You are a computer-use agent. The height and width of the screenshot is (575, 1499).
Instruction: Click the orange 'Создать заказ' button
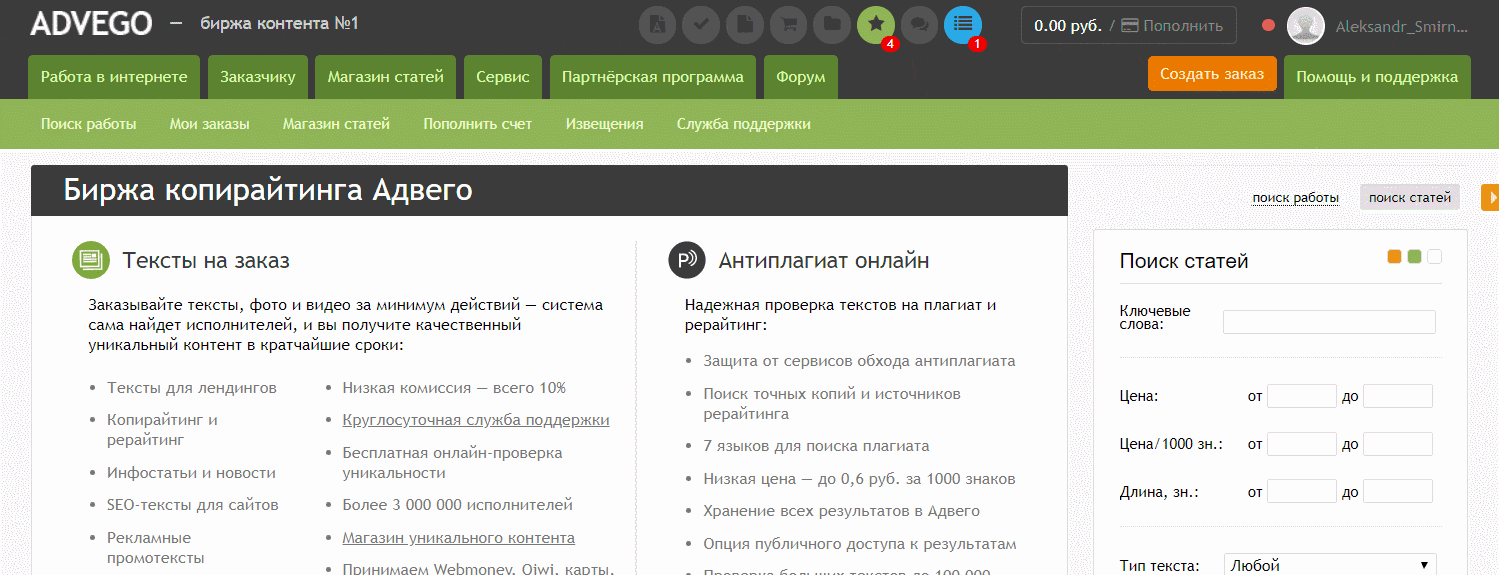1212,74
